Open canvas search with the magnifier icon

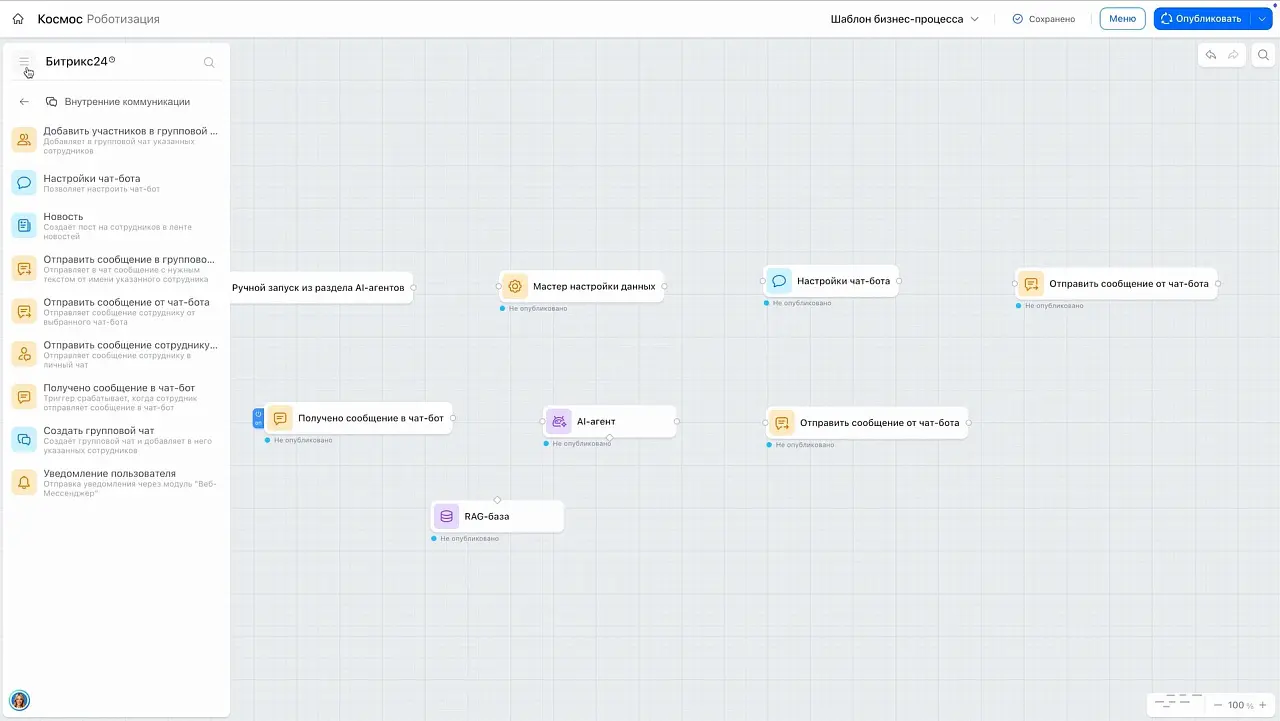pyautogui.click(x=1263, y=55)
